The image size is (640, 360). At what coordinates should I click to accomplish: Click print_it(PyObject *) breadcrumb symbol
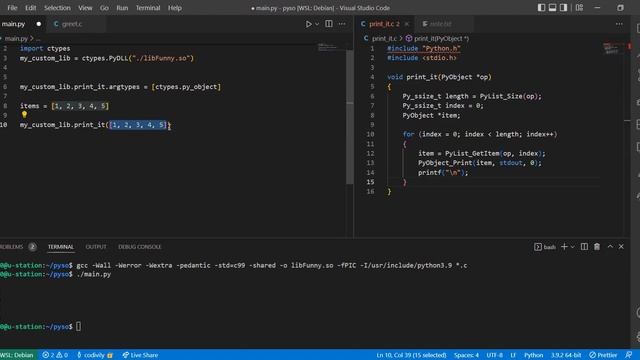pos(441,38)
